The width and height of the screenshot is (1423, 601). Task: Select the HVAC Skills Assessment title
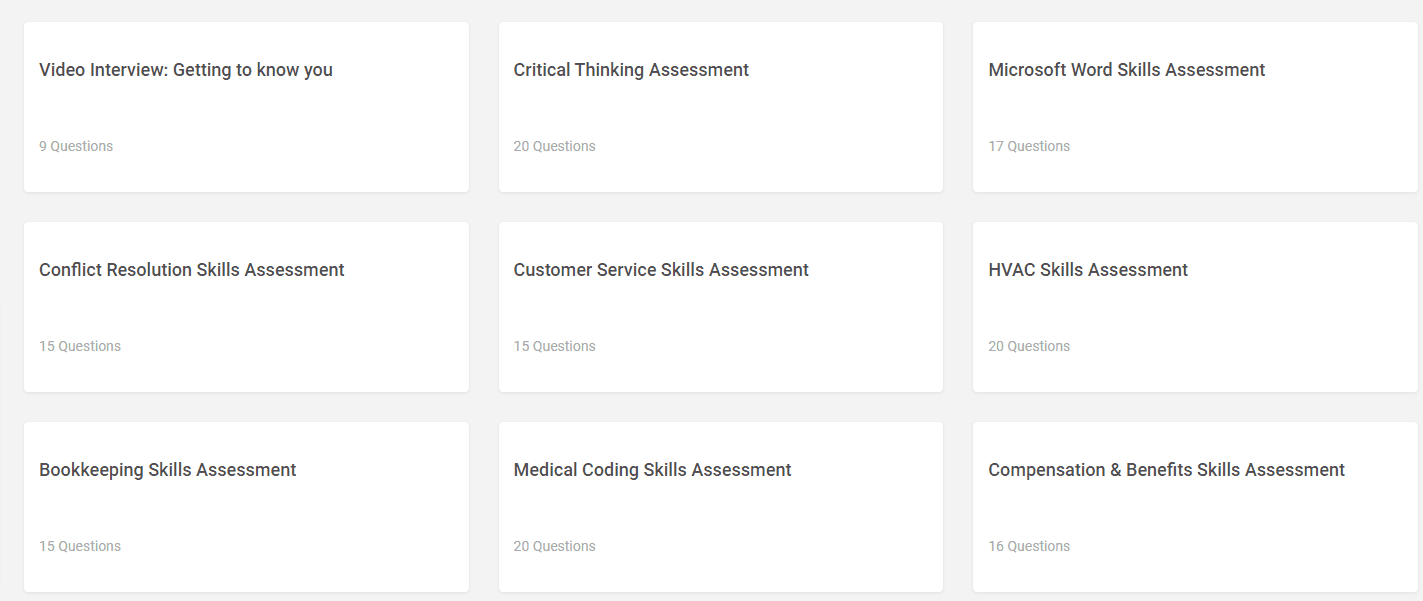point(1088,270)
